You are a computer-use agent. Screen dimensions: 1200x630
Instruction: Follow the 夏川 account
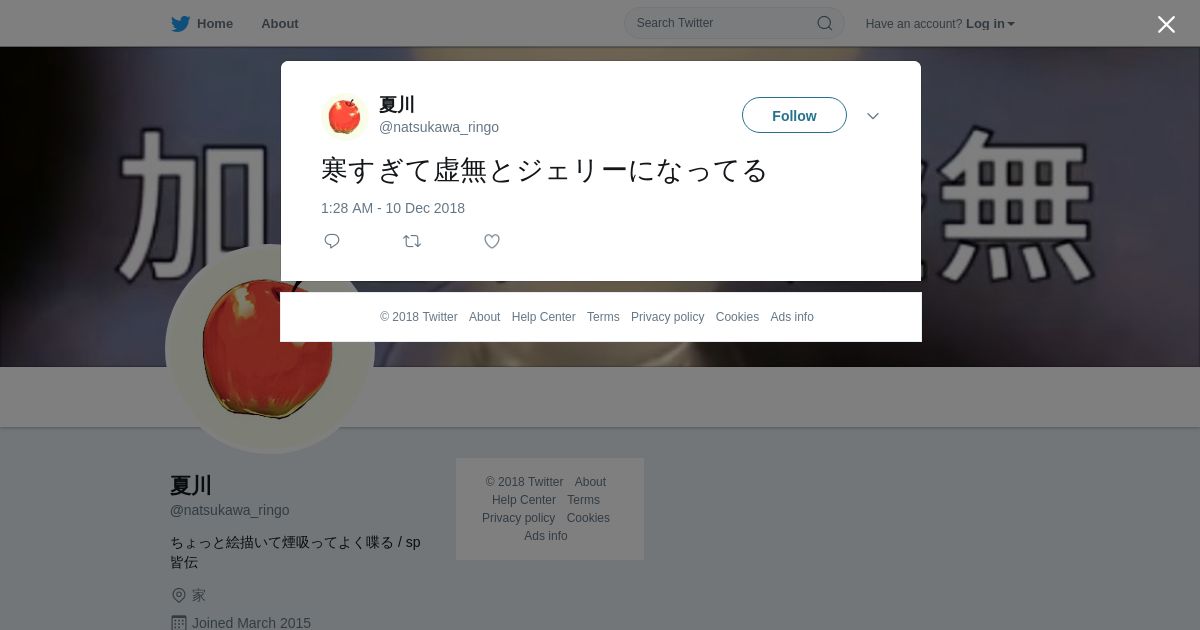click(x=794, y=115)
